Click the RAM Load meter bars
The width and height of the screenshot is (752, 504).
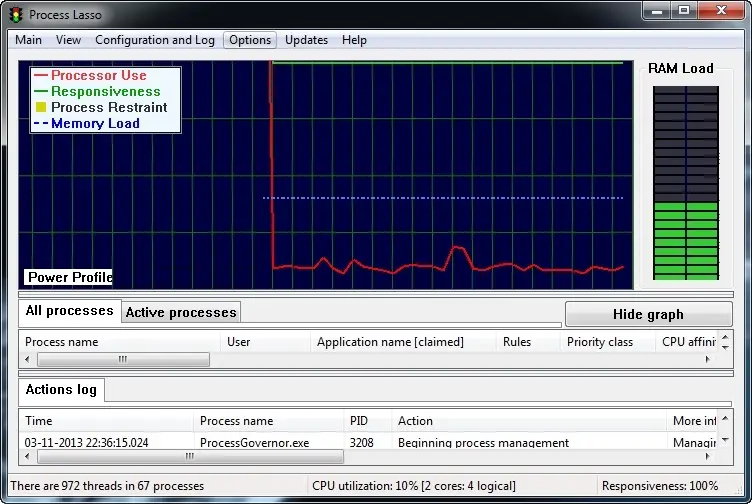686,183
